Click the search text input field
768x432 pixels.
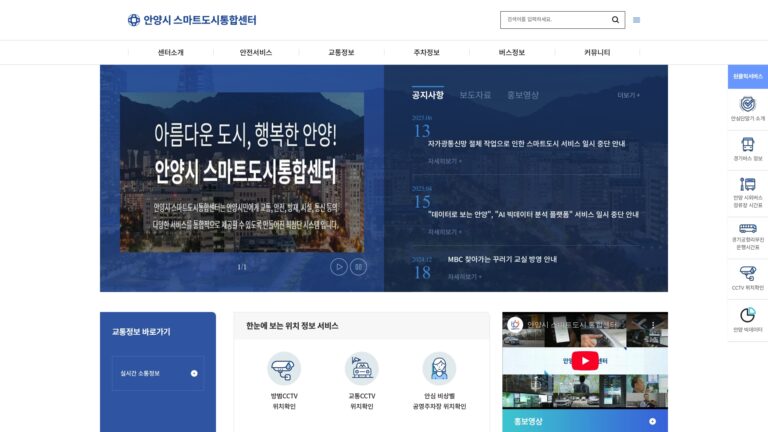[556, 20]
